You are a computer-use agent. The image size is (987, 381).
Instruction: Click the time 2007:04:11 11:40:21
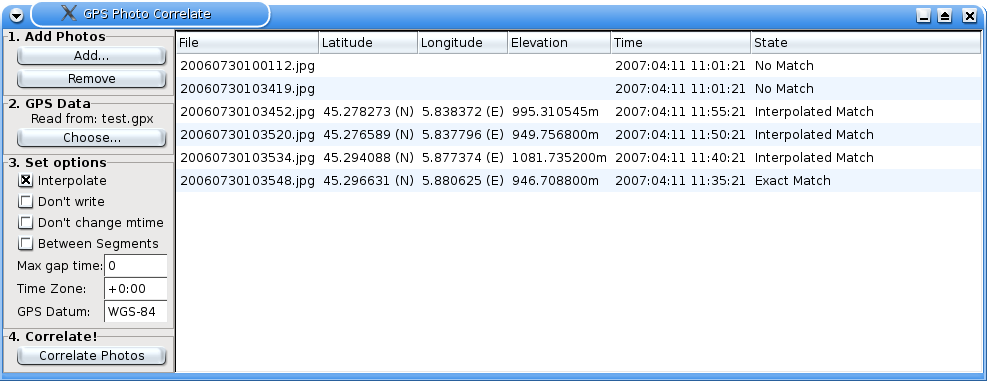(x=680, y=158)
